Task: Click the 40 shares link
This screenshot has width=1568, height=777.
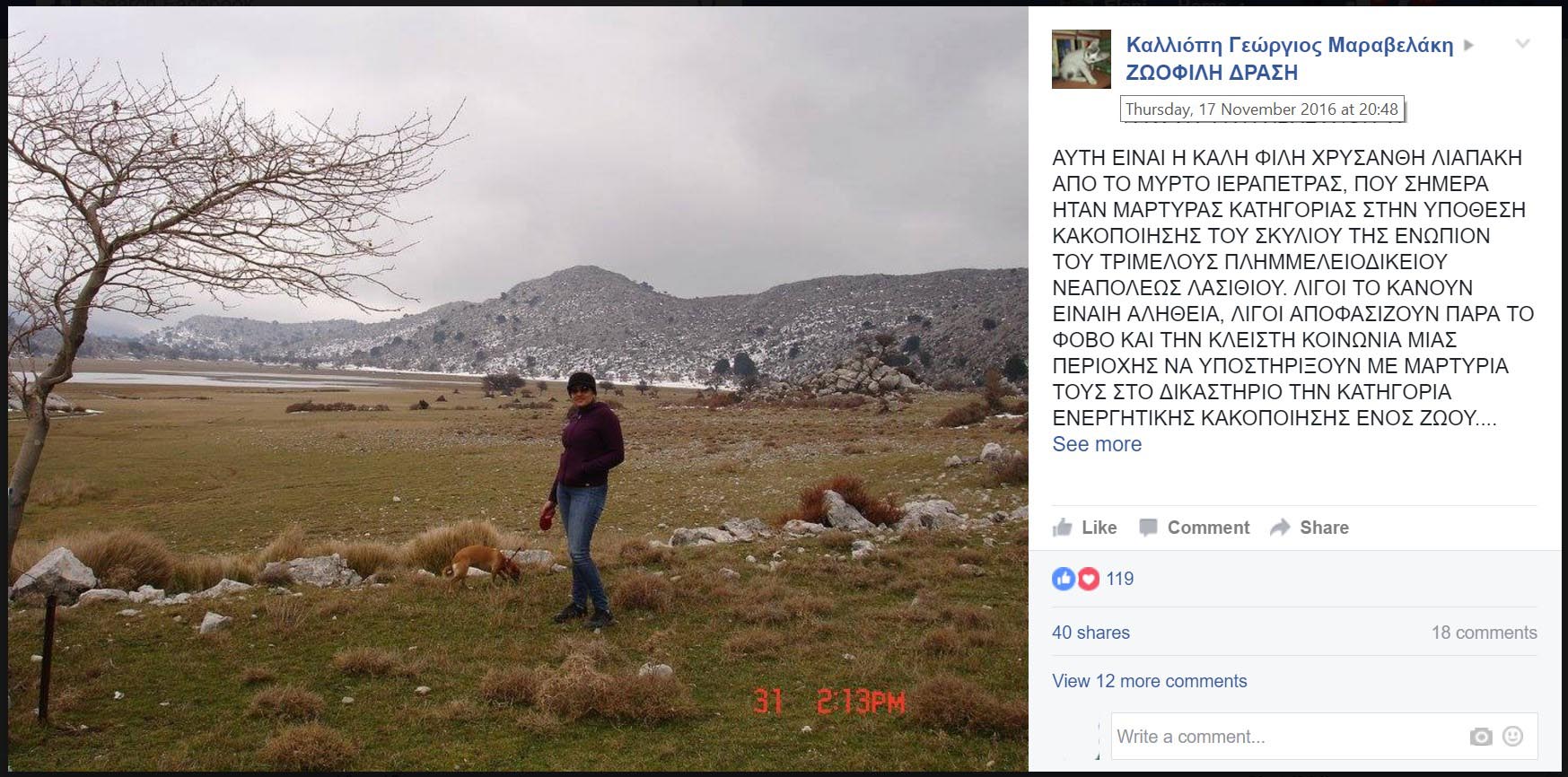Action: click(1091, 633)
